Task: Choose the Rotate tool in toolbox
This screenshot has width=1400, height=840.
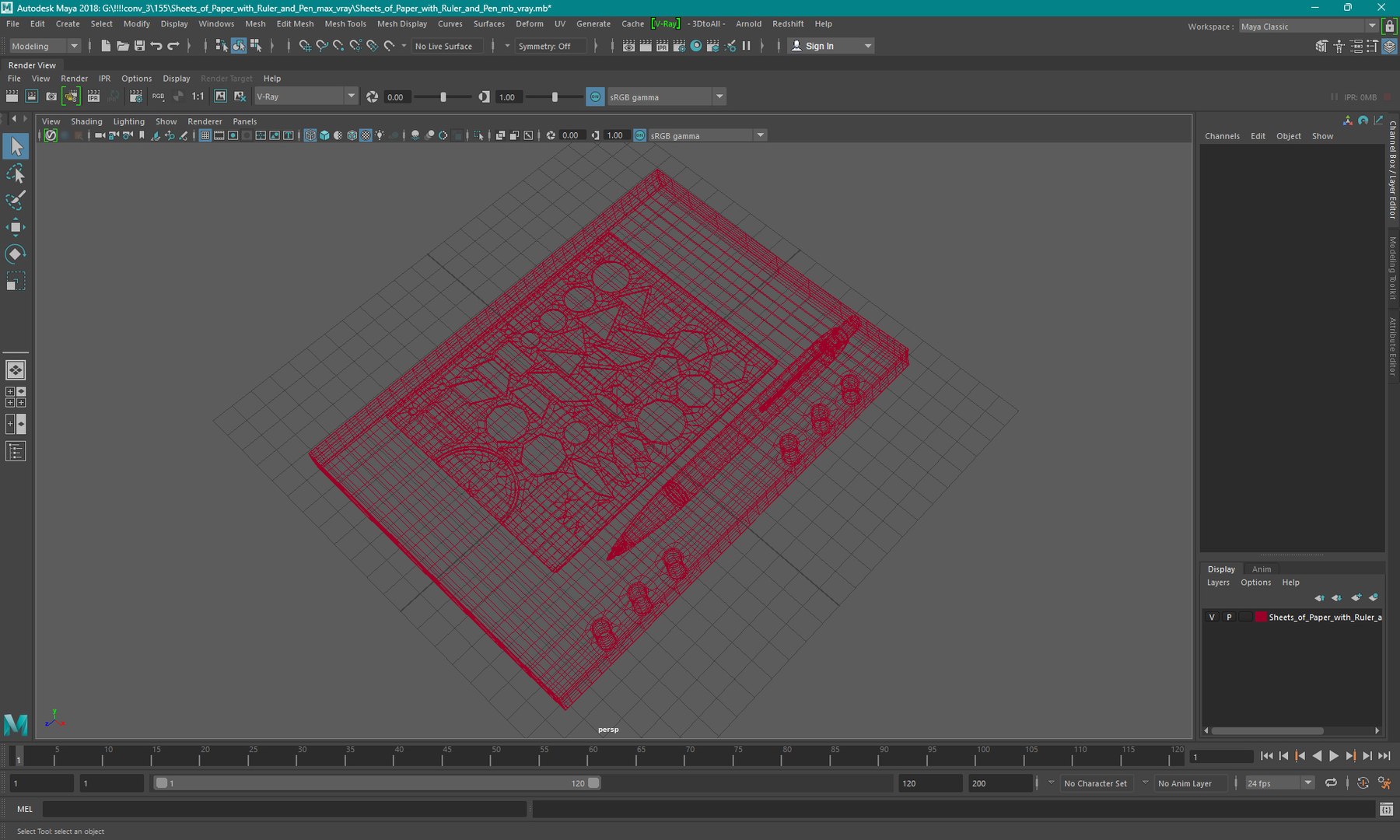Action: coord(16,254)
